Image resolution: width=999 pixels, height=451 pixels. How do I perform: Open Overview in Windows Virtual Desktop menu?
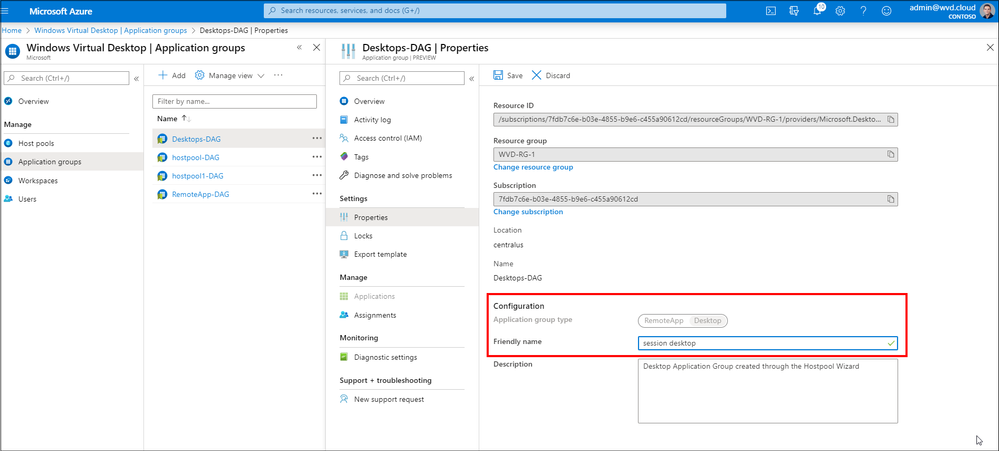[33, 101]
